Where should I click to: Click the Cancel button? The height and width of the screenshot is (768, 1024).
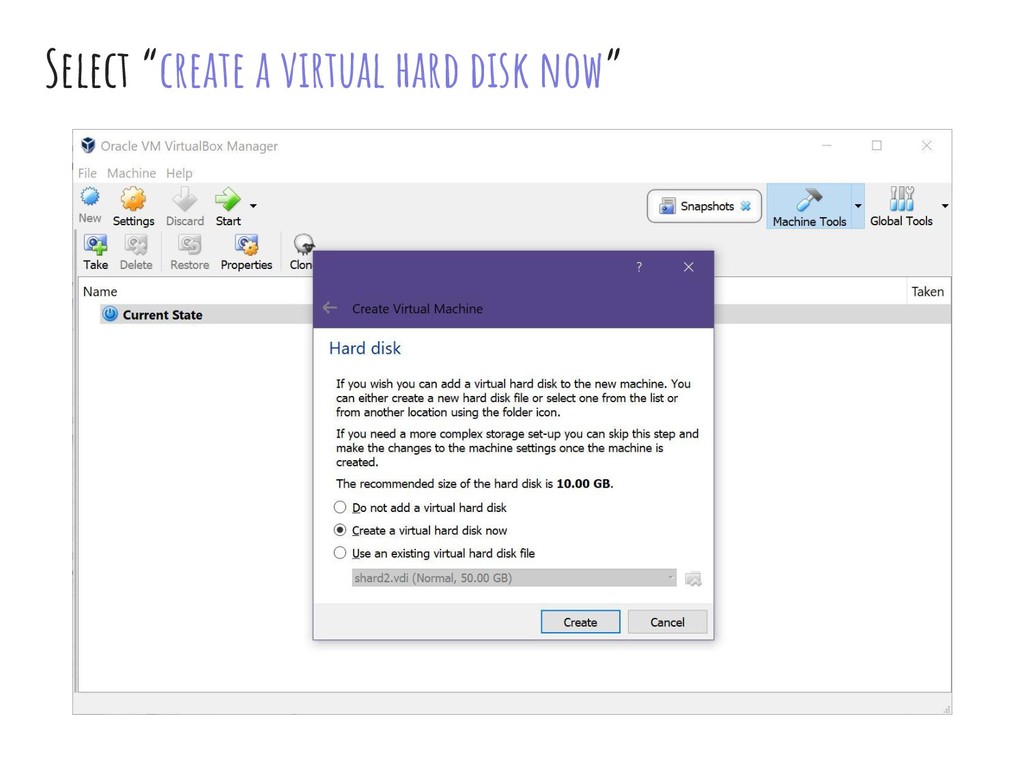click(667, 622)
